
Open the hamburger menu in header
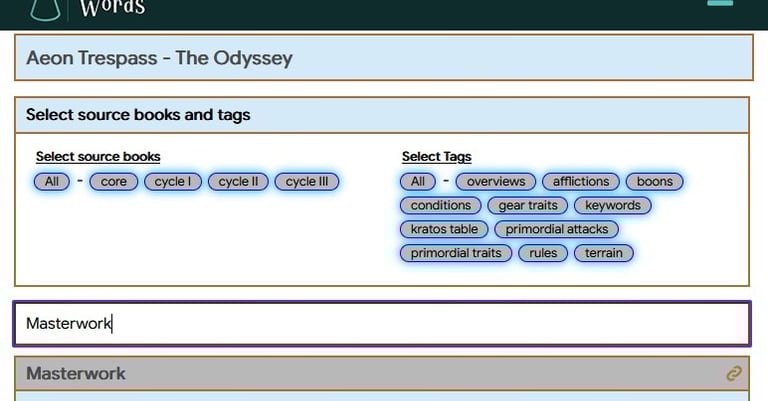[720, 3]
